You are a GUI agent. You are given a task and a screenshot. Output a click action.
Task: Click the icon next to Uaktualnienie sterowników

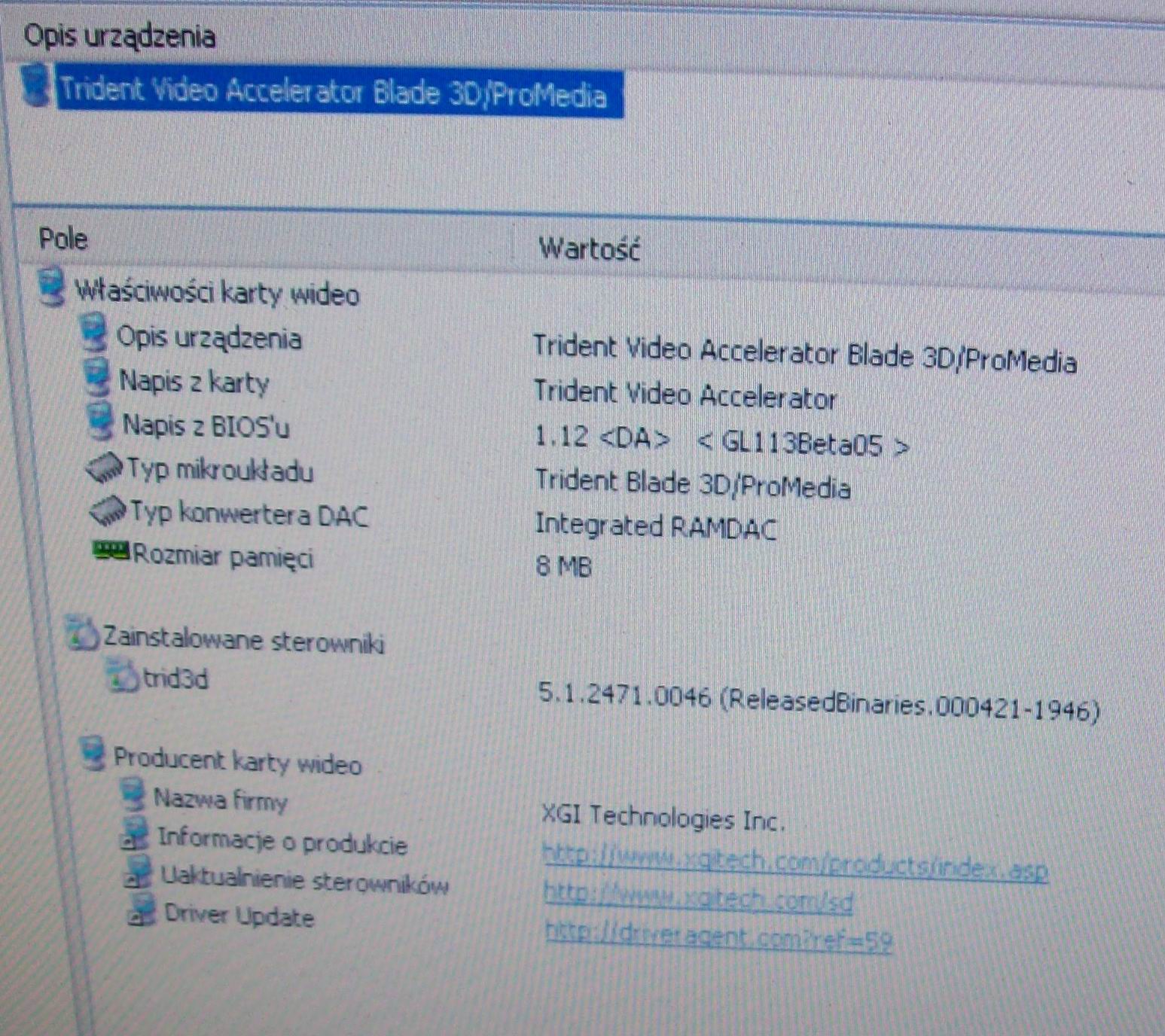[138, 872]
